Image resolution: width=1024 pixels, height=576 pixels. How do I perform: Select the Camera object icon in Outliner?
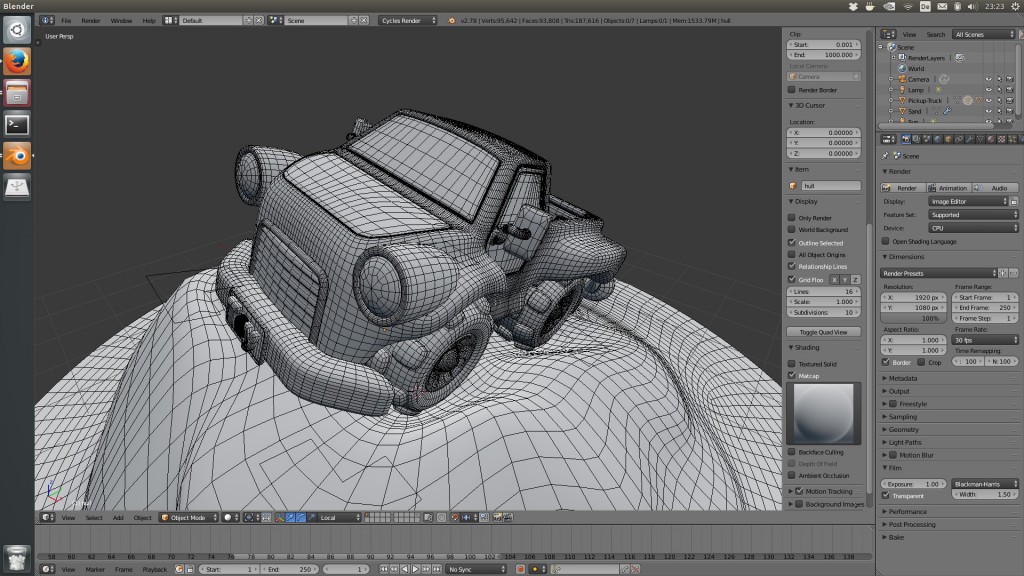point(903,79)
